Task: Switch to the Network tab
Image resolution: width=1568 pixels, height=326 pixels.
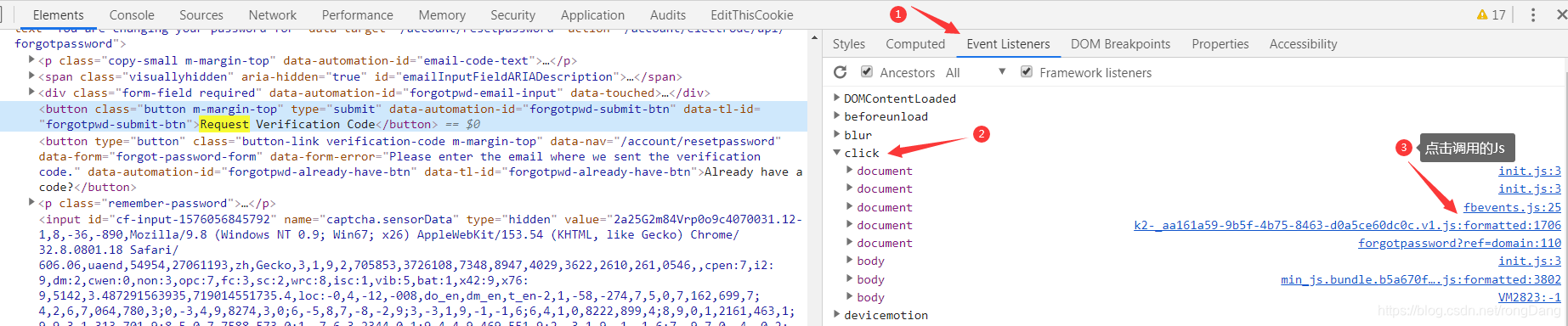Action: tap(273, 14)
